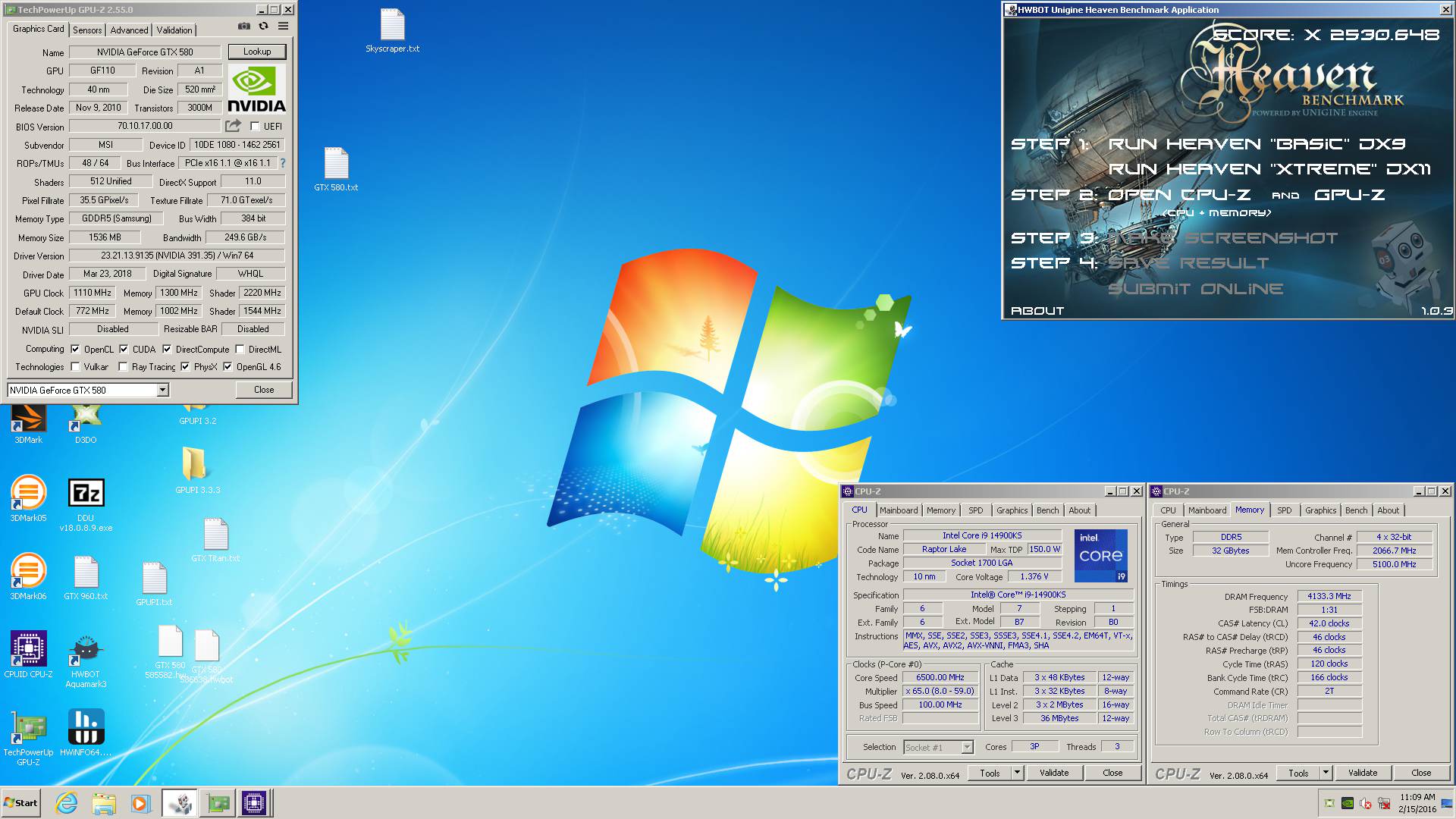Open SPD tab in right CPU-Z window
1456x819 pixels.
point(1284,510)
